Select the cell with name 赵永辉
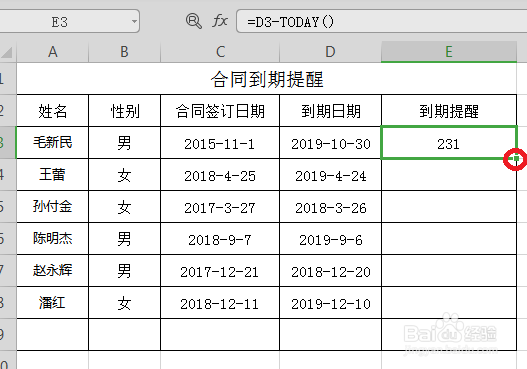Image resolution: width=527 pixels, height=369 pixels. click(53, 271)
